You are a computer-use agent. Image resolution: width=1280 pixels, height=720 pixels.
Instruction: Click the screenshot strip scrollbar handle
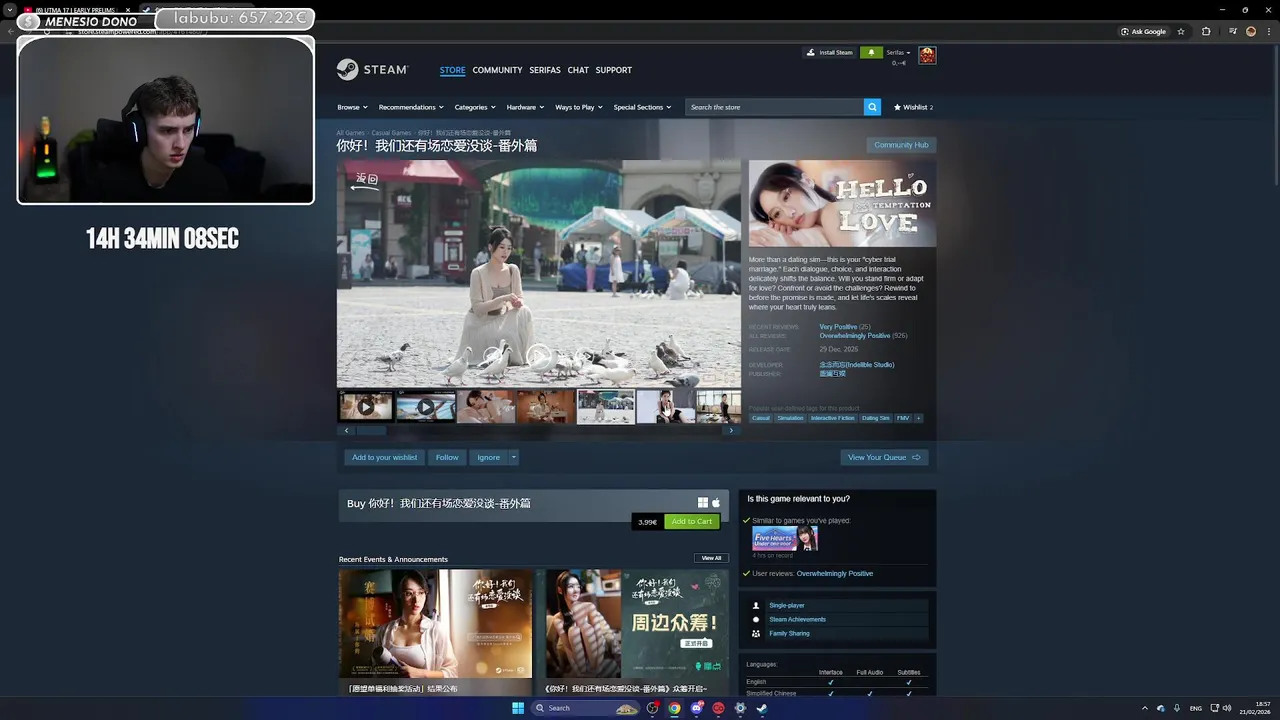(x=371, y=430)
